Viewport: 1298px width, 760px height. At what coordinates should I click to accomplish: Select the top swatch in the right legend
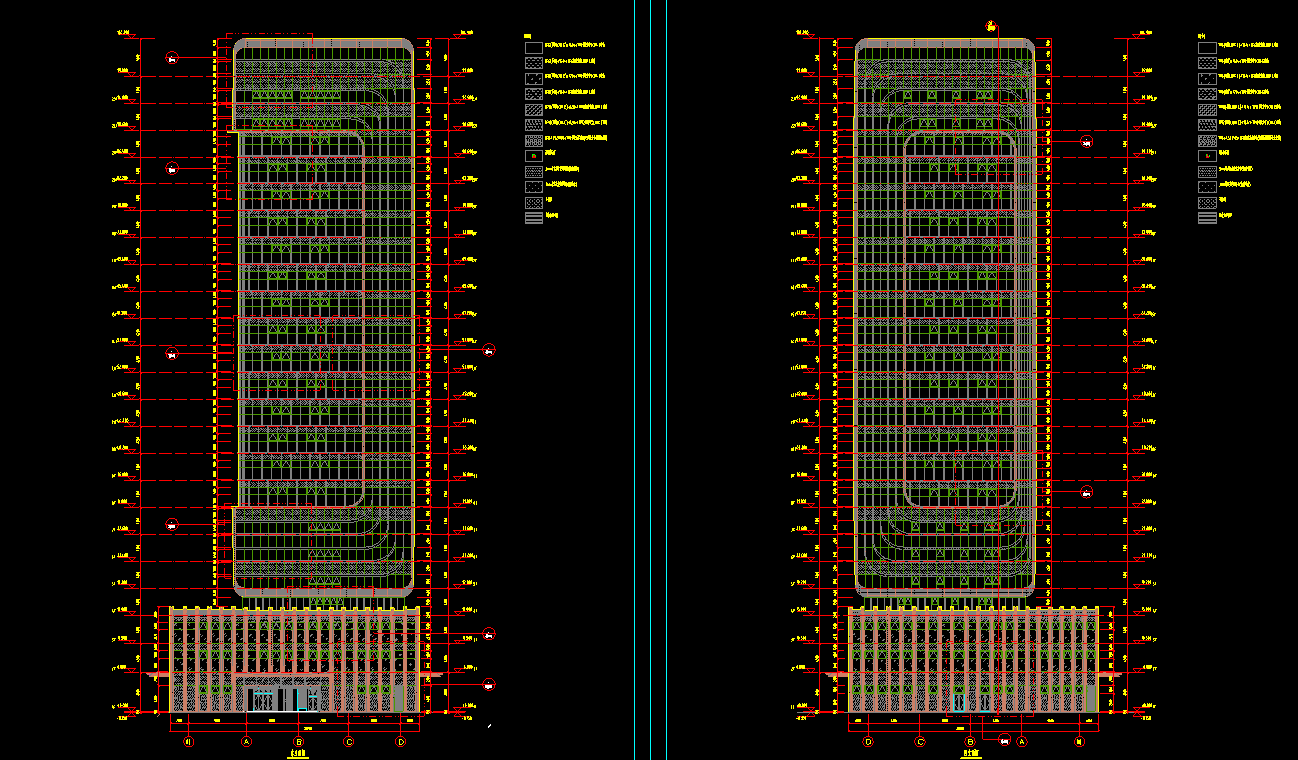[x=1208, y=46]
